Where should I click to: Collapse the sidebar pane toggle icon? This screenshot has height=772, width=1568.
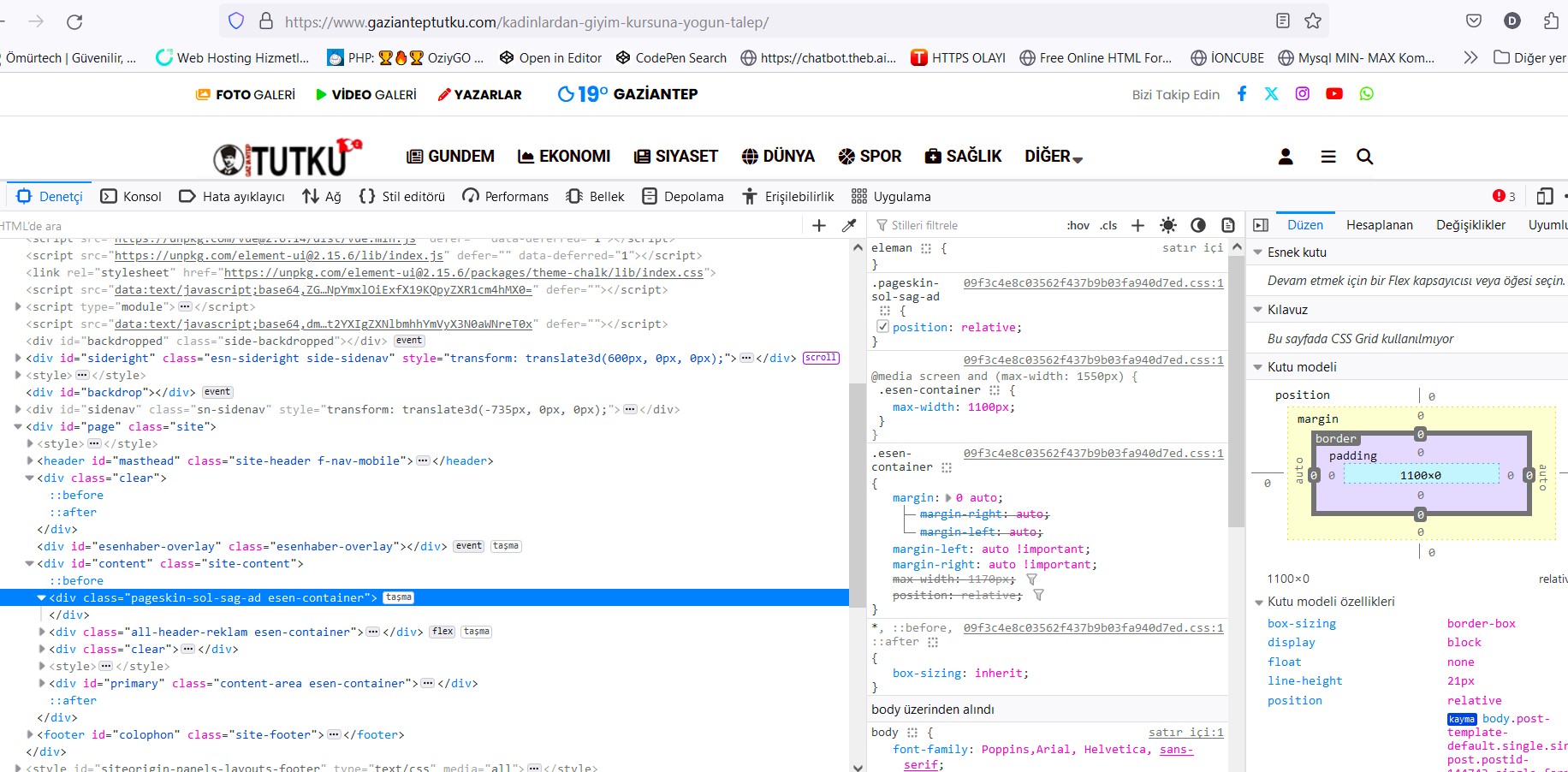1260,225
